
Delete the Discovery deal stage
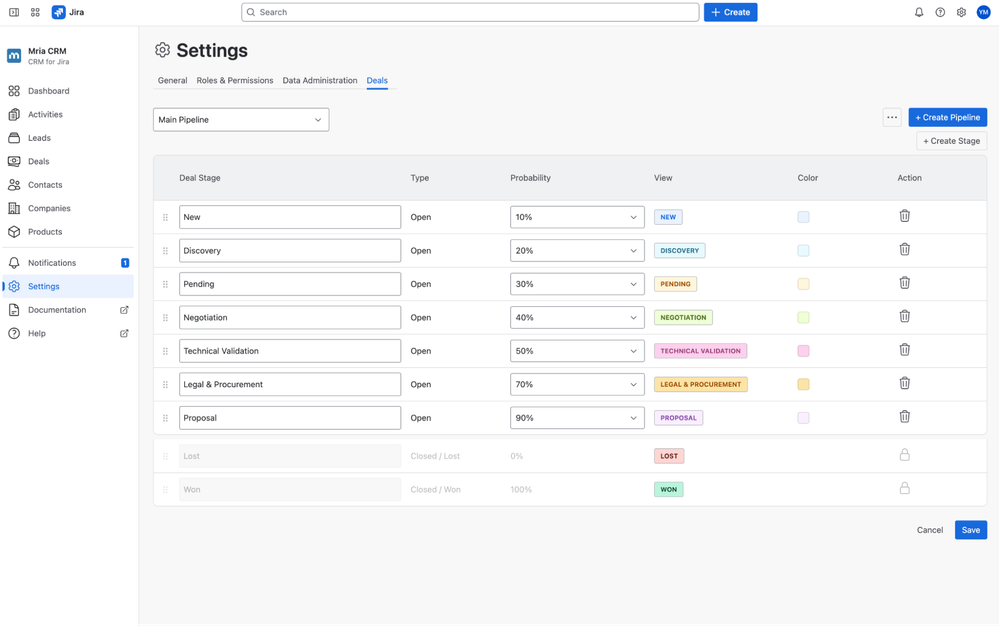click(904, 250)
